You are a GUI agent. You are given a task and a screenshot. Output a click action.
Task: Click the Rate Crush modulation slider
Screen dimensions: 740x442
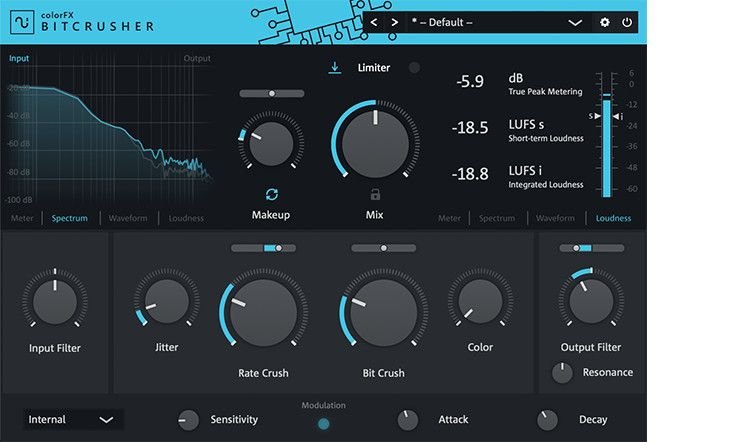(263, 248)
